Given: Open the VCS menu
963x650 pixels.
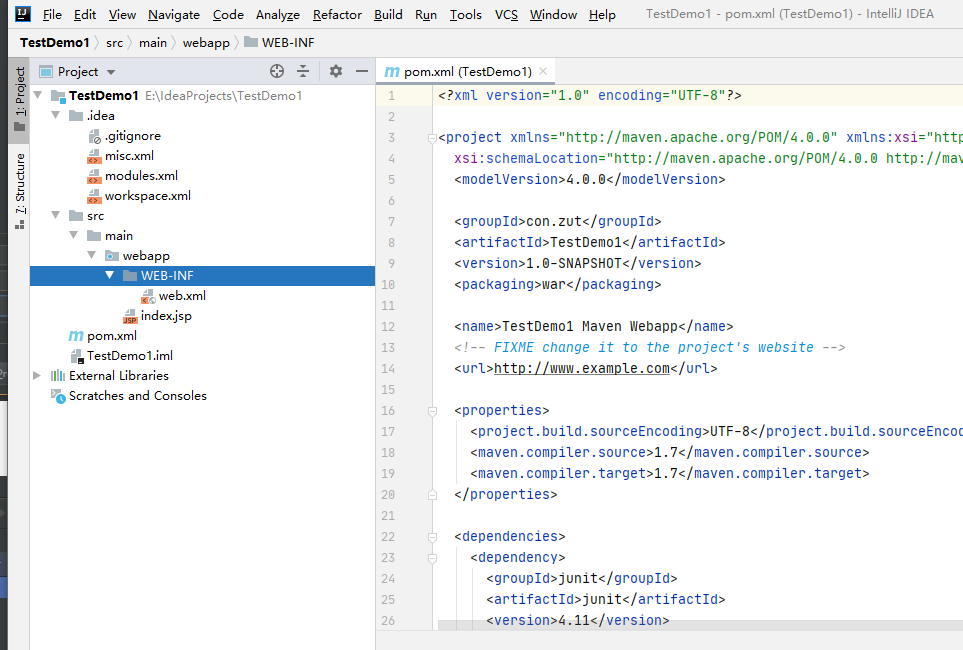Looking at the screenshot, I should click(x=506, y=14).
